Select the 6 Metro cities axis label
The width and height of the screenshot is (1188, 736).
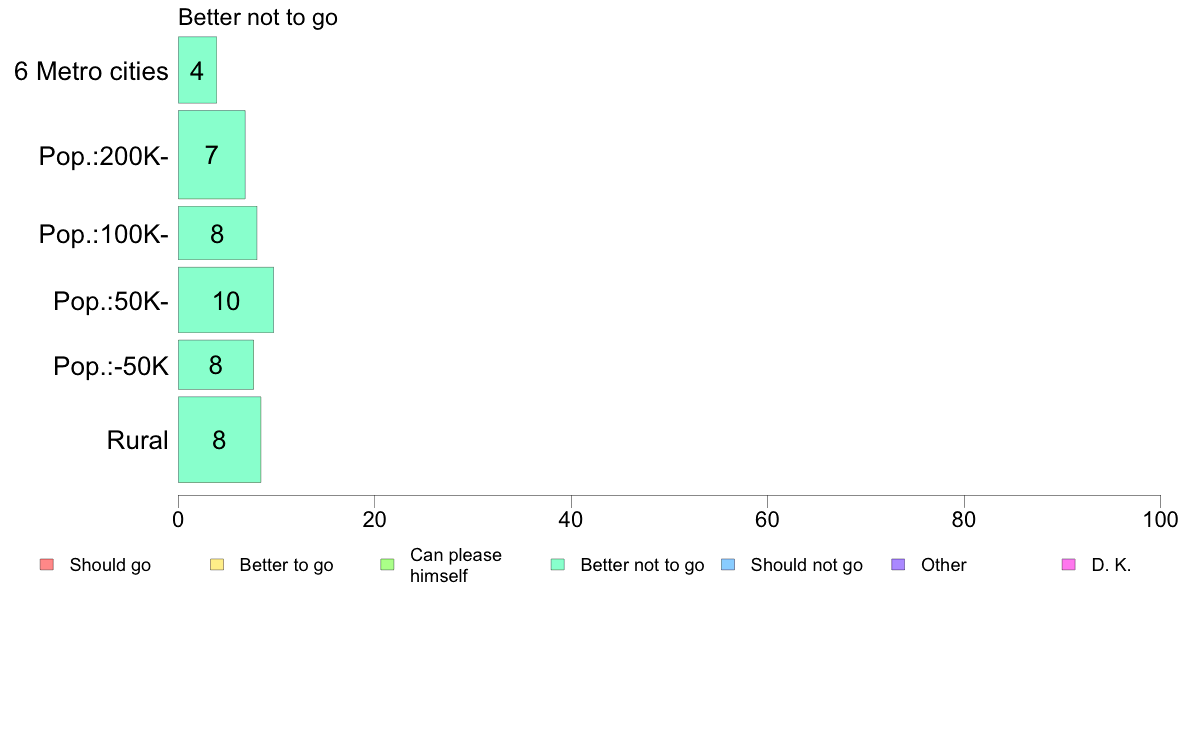[x=91, y=71]
